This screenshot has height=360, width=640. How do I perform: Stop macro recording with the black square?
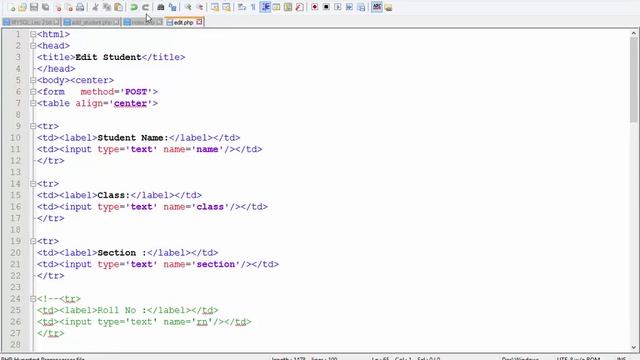(x=326, y=7)
